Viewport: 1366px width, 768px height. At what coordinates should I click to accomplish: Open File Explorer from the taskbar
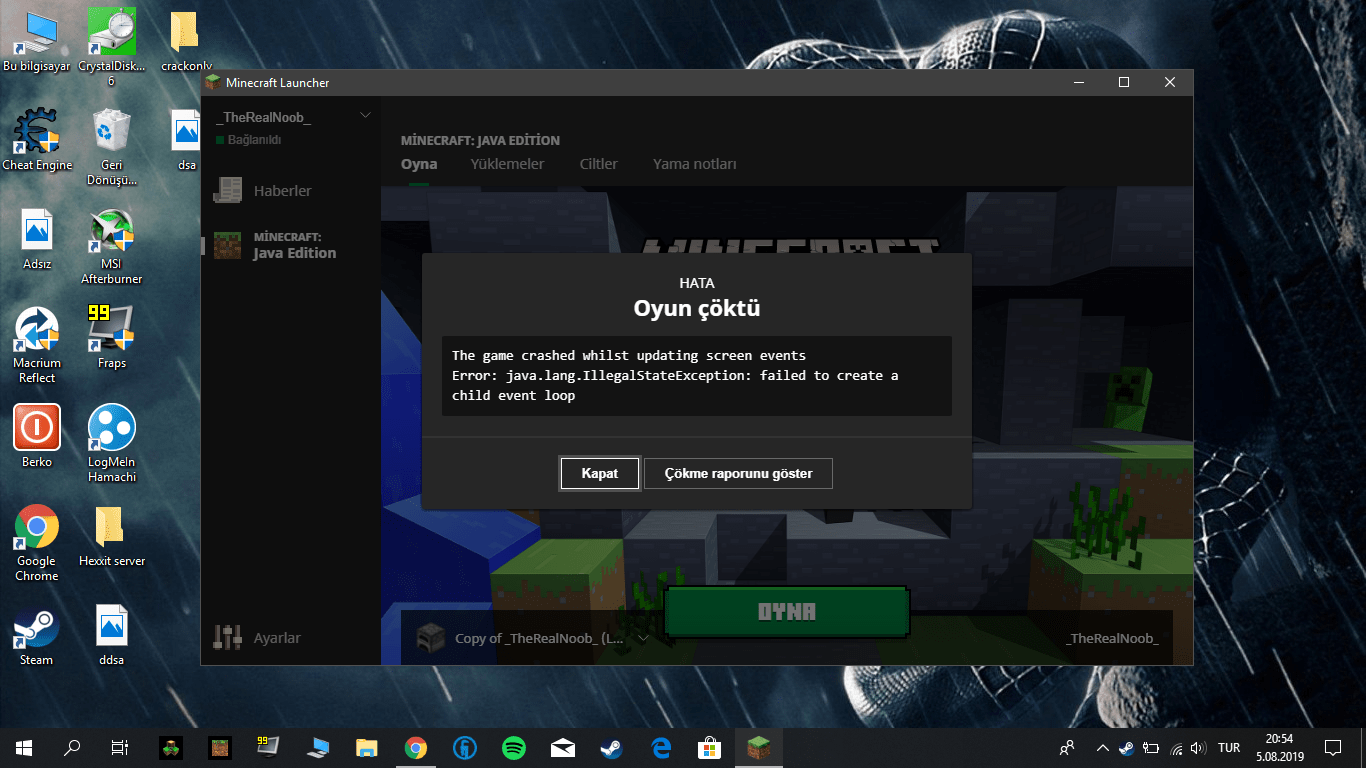(367, 747)
